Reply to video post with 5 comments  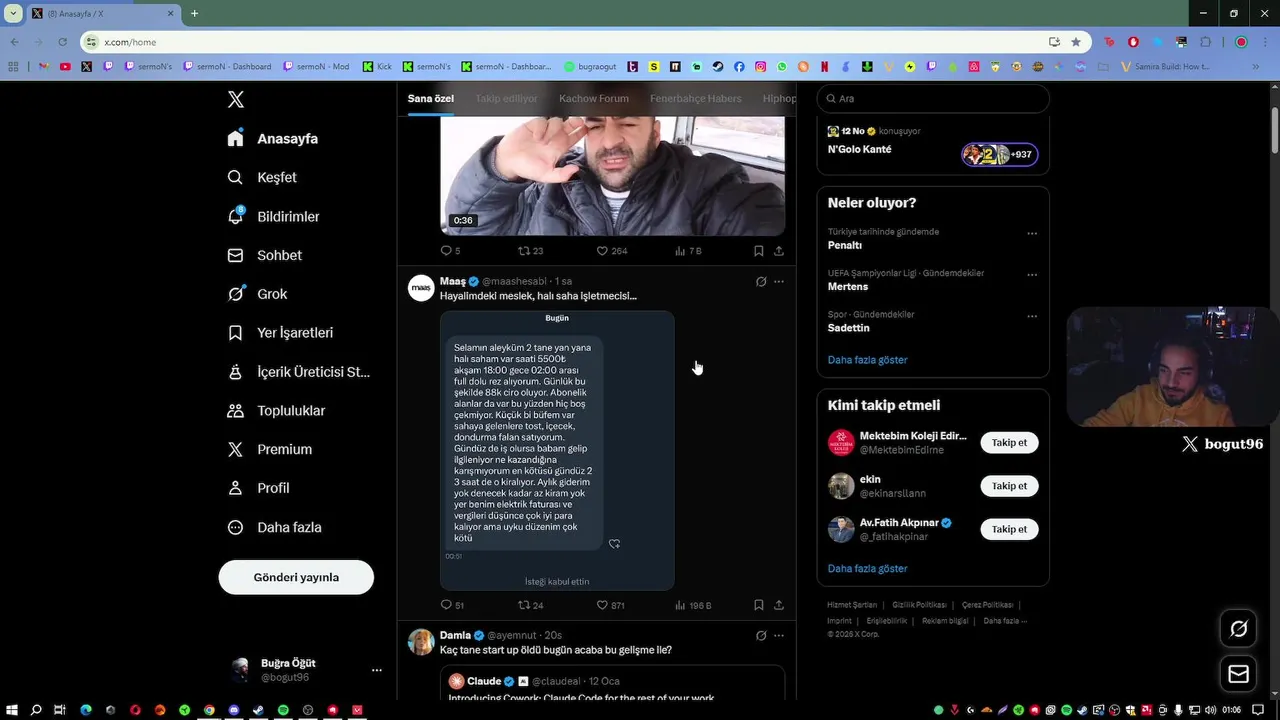[450, 251]
